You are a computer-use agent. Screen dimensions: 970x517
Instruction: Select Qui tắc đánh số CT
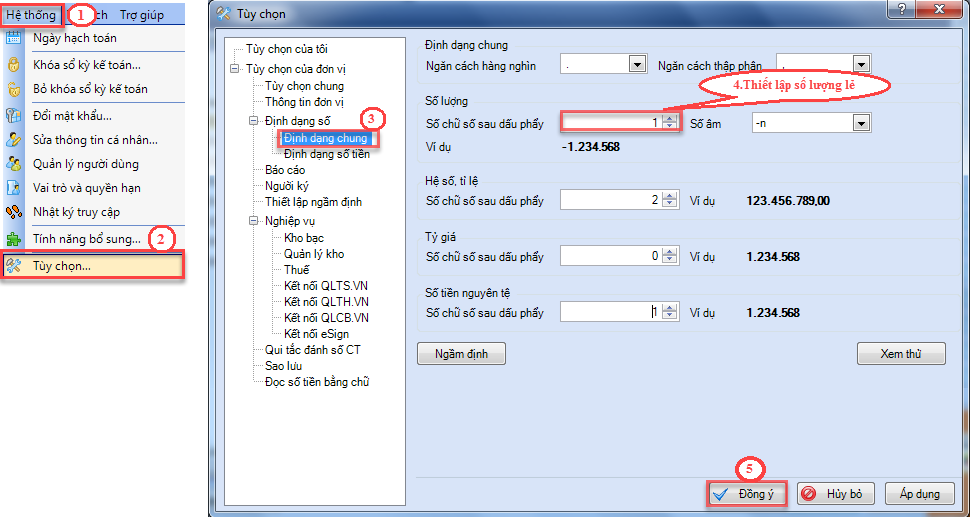pyautogui.click(x=312, y=349)
